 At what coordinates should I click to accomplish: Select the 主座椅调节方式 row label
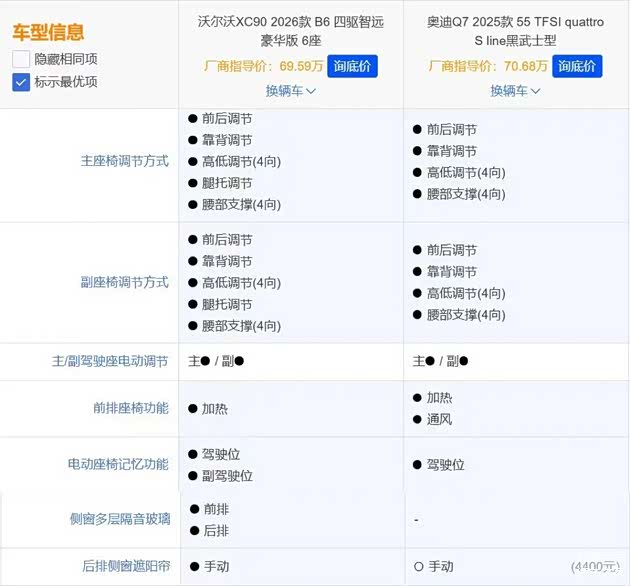click(124, 161)
